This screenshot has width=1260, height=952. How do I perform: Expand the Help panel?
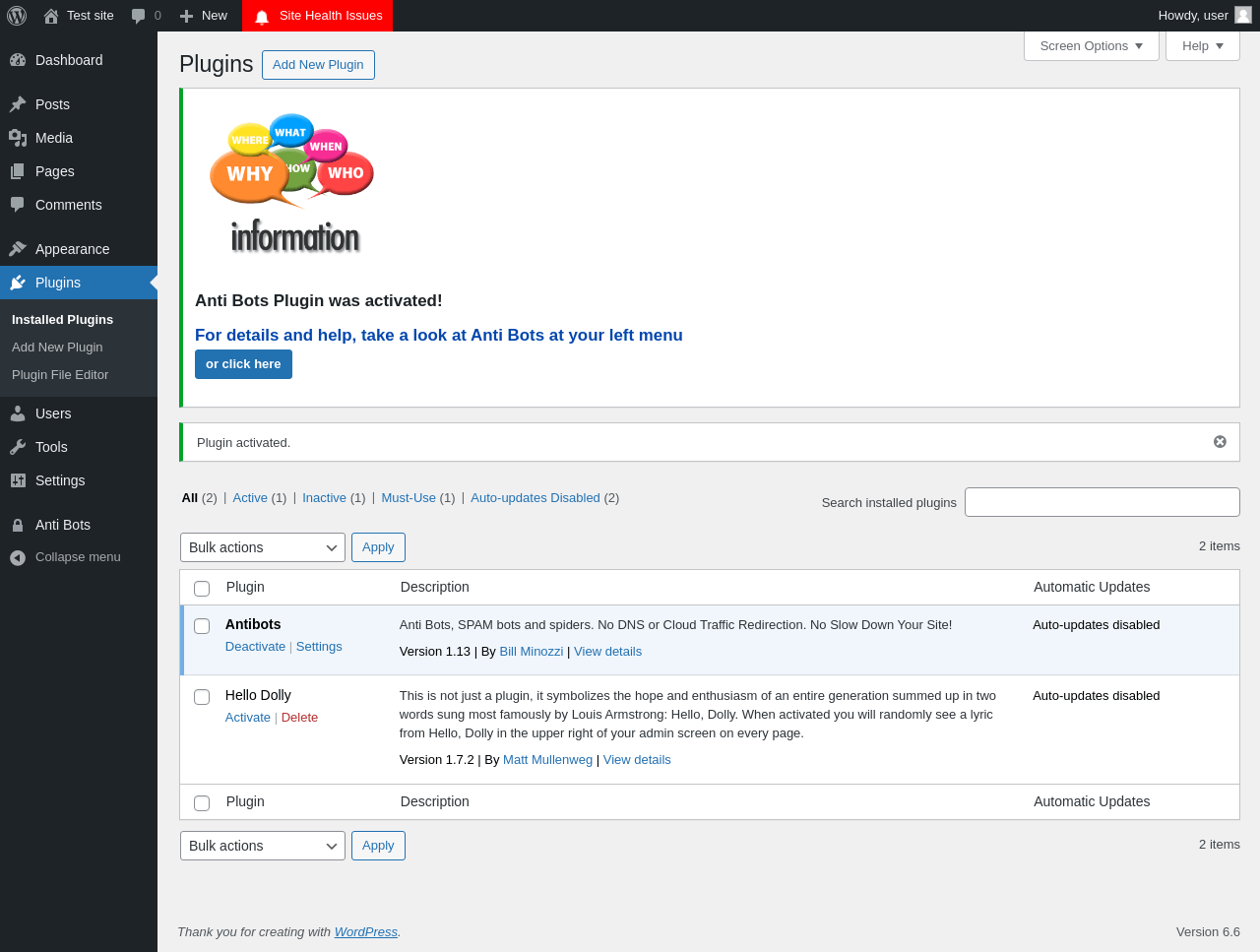pyautogui.click(x=1203, y=46)
